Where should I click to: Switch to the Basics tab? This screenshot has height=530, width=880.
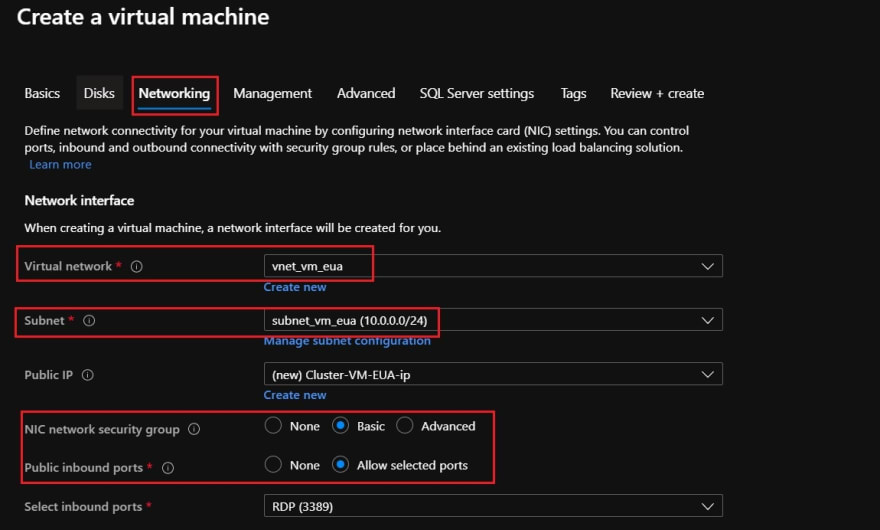(x=42, y=93)
